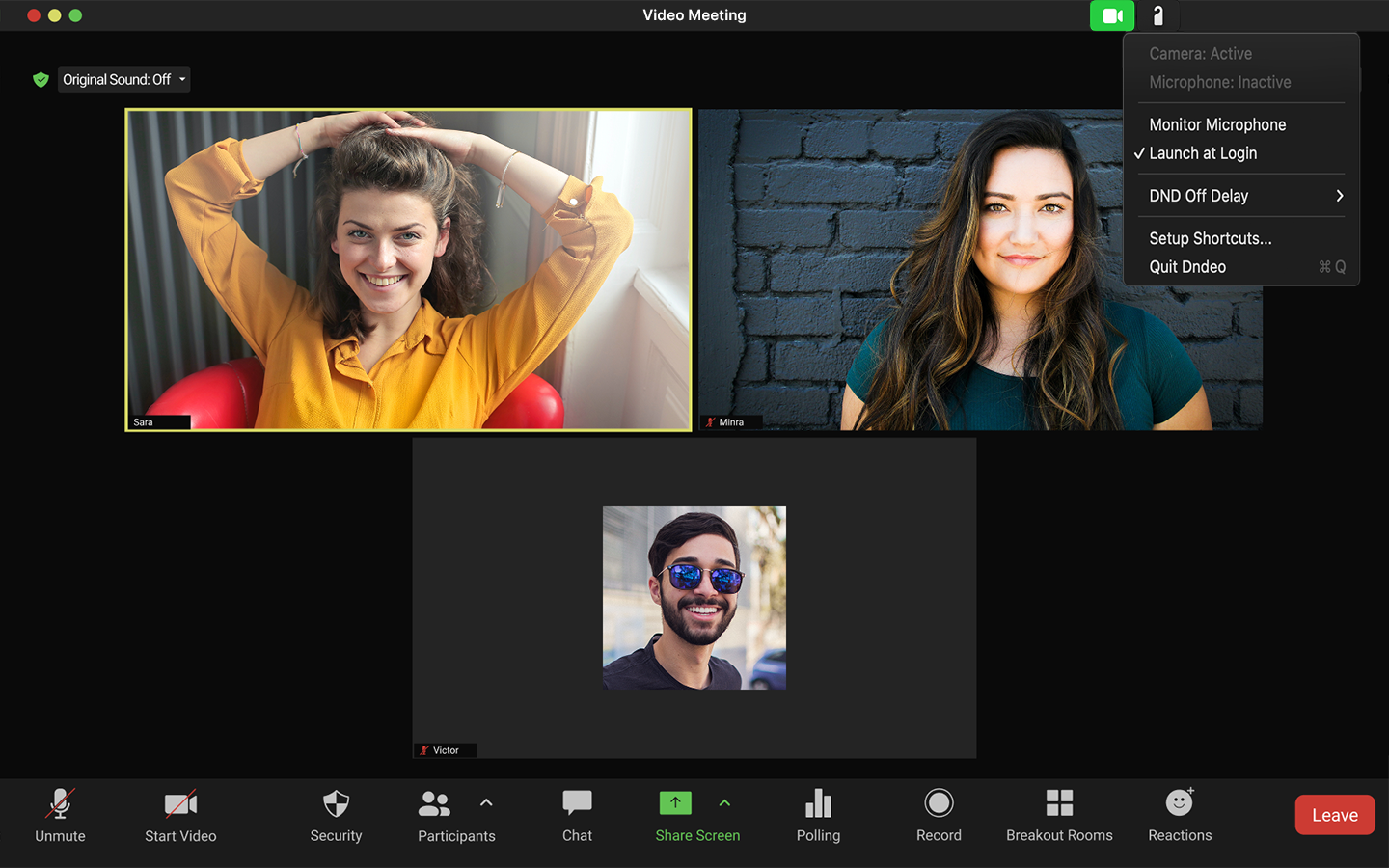Open Breakout Rooms
Screen dimensions: 1389x868
coord(1058,815)
